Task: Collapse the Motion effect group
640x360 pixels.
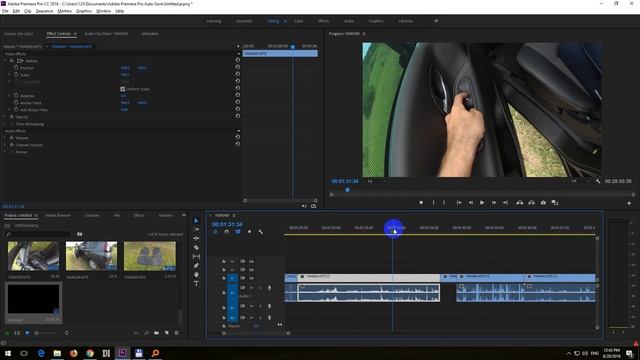Action: [x=6, y=61]
